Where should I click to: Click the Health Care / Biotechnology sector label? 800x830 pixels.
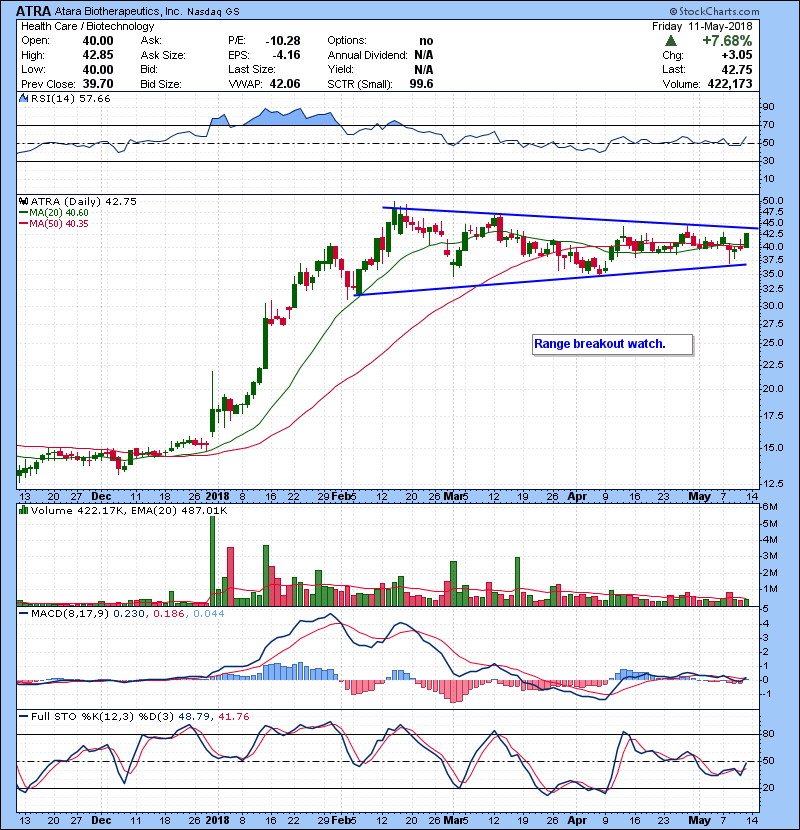(x=87, y=26)
